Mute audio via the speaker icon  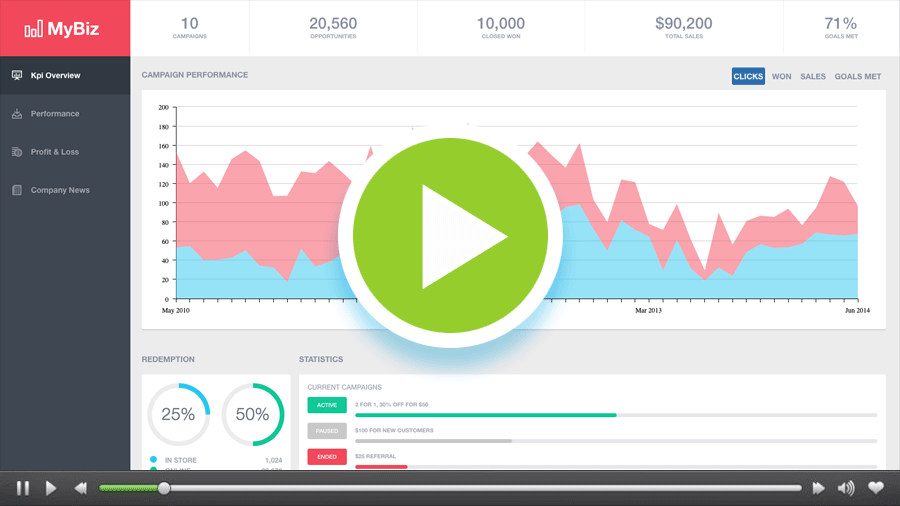[x=846, y=488]
